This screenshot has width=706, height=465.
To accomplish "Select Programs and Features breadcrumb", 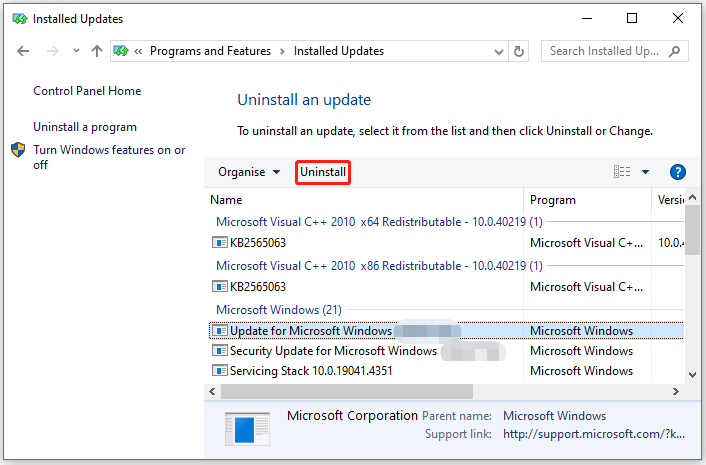I will [x=210, y=51].
